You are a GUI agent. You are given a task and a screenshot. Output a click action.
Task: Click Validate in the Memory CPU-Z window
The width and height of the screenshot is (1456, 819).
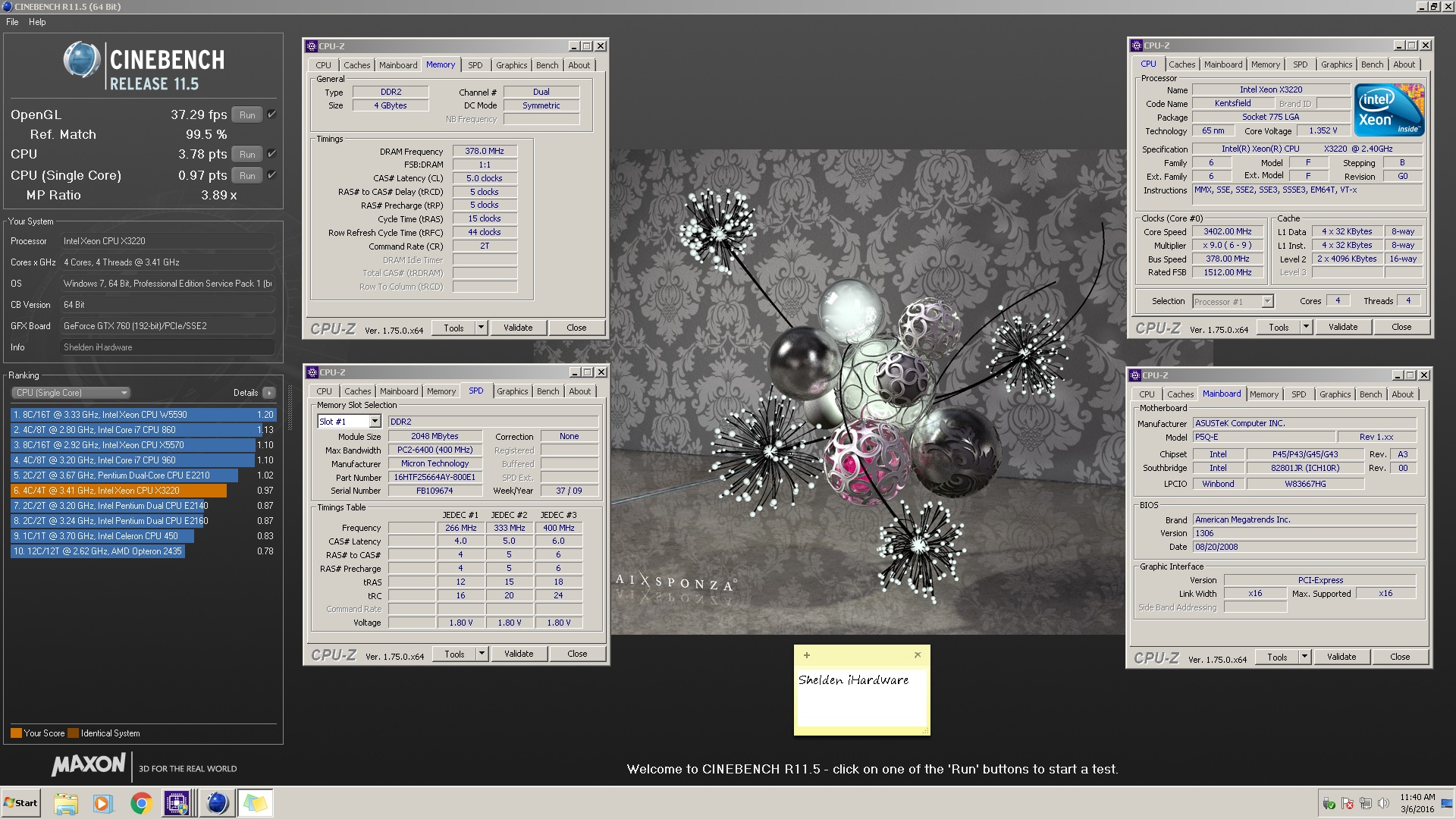[518, 328]
